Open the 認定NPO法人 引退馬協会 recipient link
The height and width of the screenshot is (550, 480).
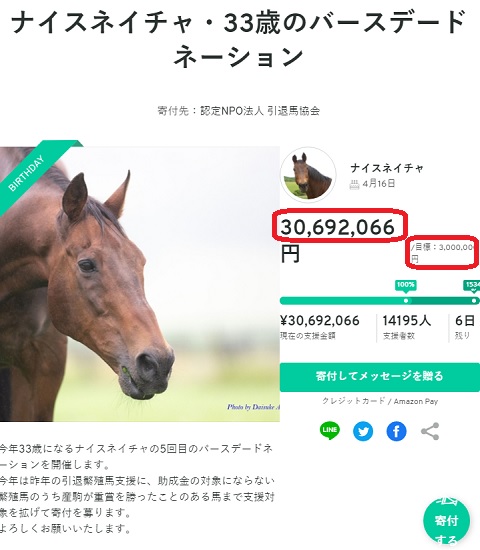click(x=260, y=111)
